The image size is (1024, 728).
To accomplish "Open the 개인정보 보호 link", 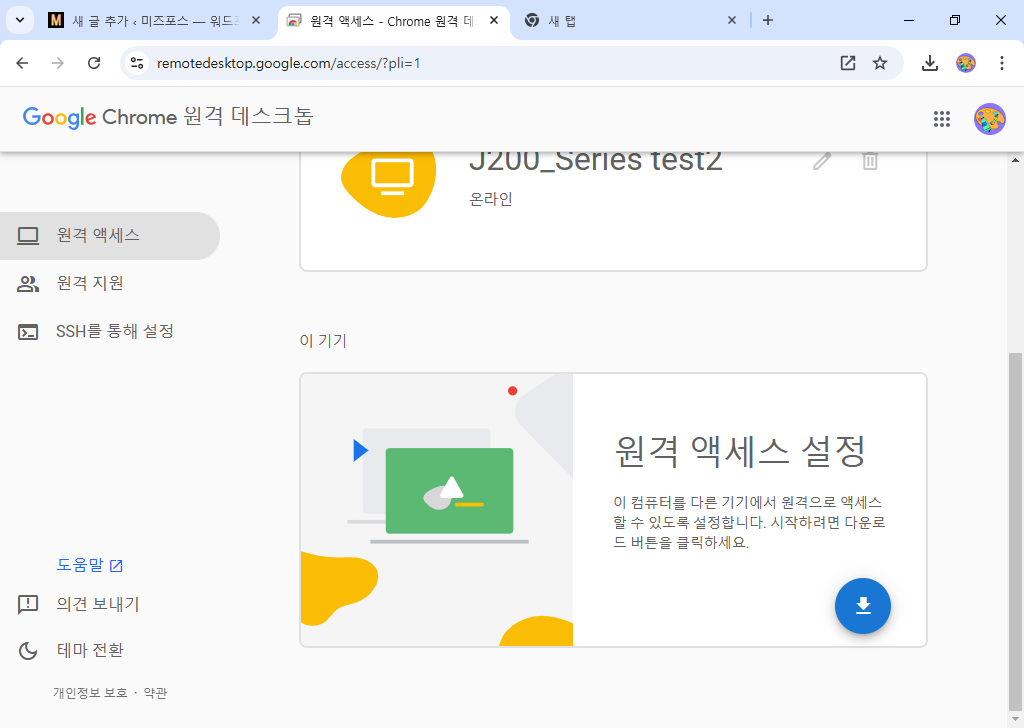I will (90, 693).
